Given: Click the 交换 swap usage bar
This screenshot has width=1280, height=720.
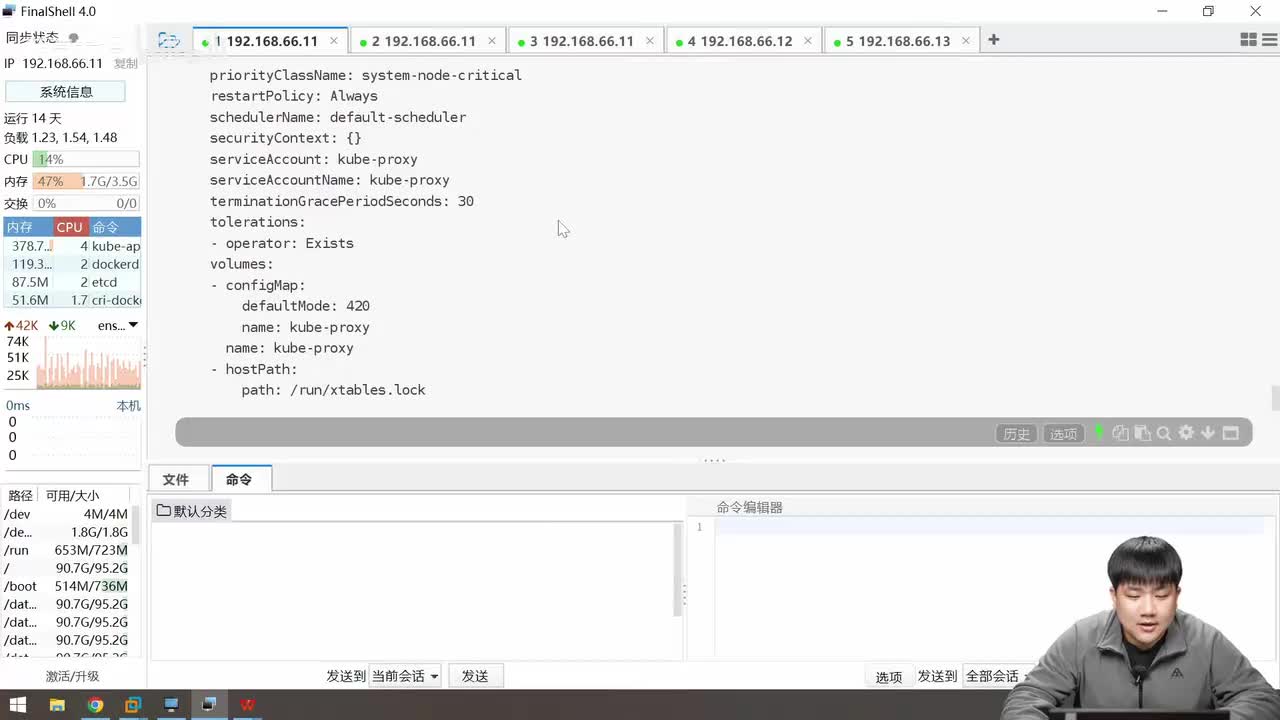Looking at the screenshot, I should (x=86, y=203).
